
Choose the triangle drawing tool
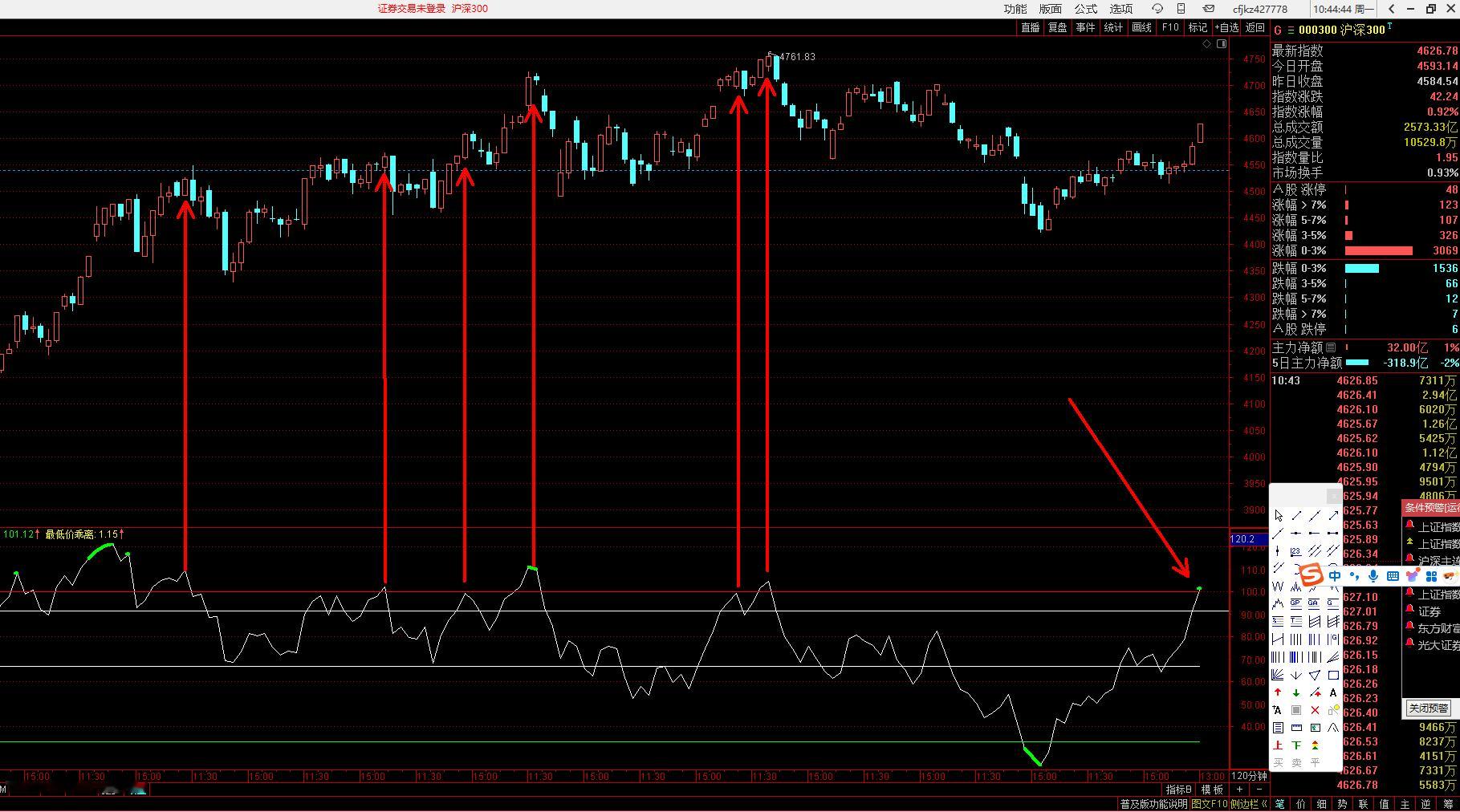click(x=1315, y=675)
